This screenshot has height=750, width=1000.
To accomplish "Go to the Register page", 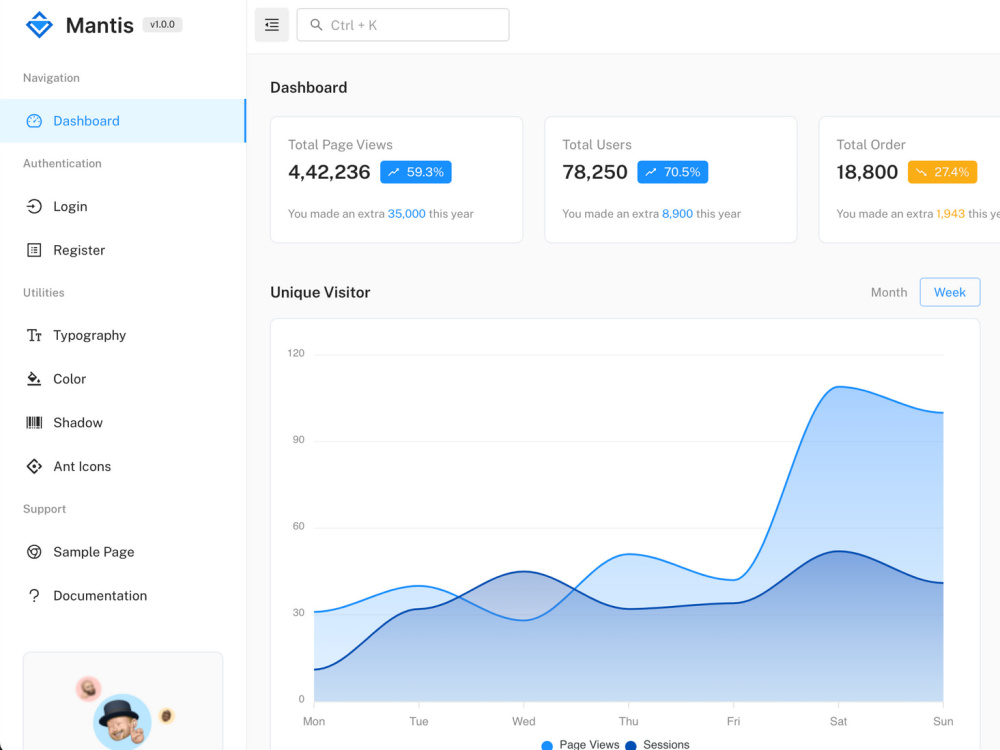I will [123, 250].
